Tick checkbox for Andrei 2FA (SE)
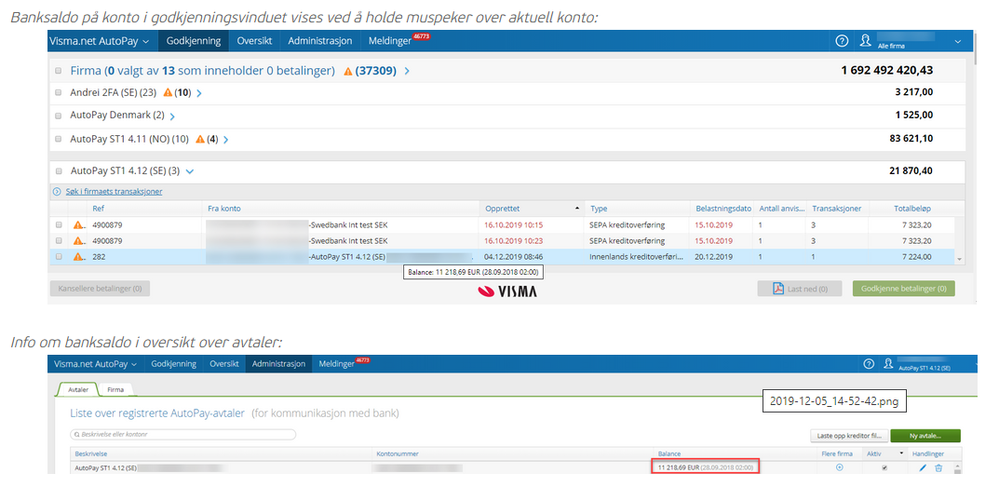Screen dimensions: 999x501 tap(58, 92)
